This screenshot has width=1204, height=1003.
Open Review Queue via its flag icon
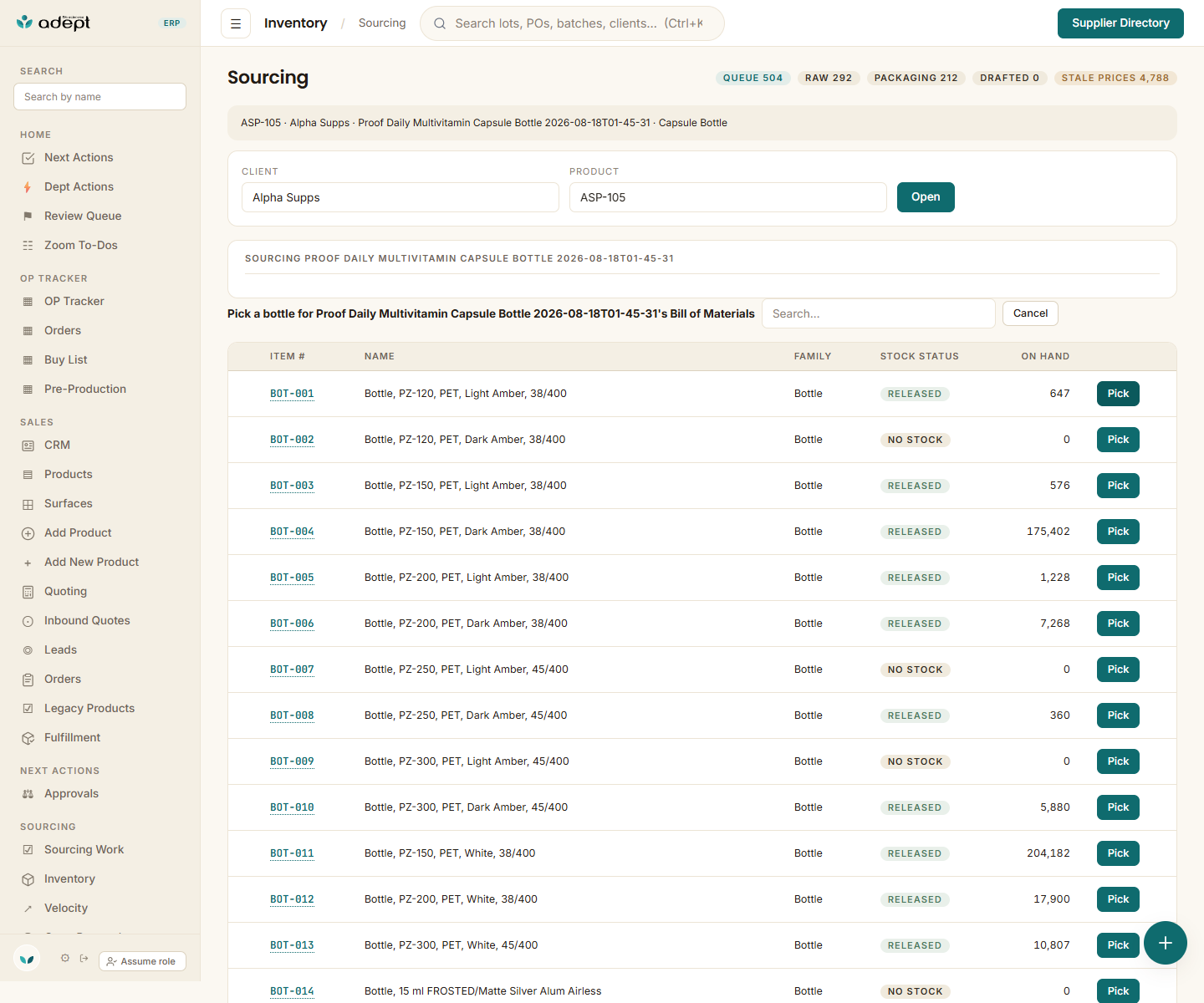[28, 216]
